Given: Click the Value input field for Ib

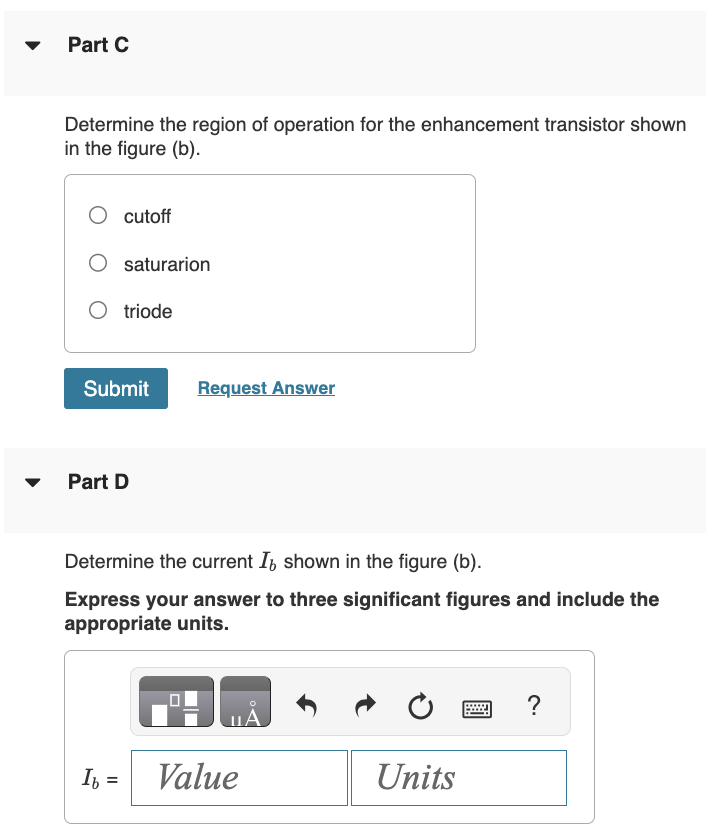Looking at the screenshot, I should (x=238, y=777).
